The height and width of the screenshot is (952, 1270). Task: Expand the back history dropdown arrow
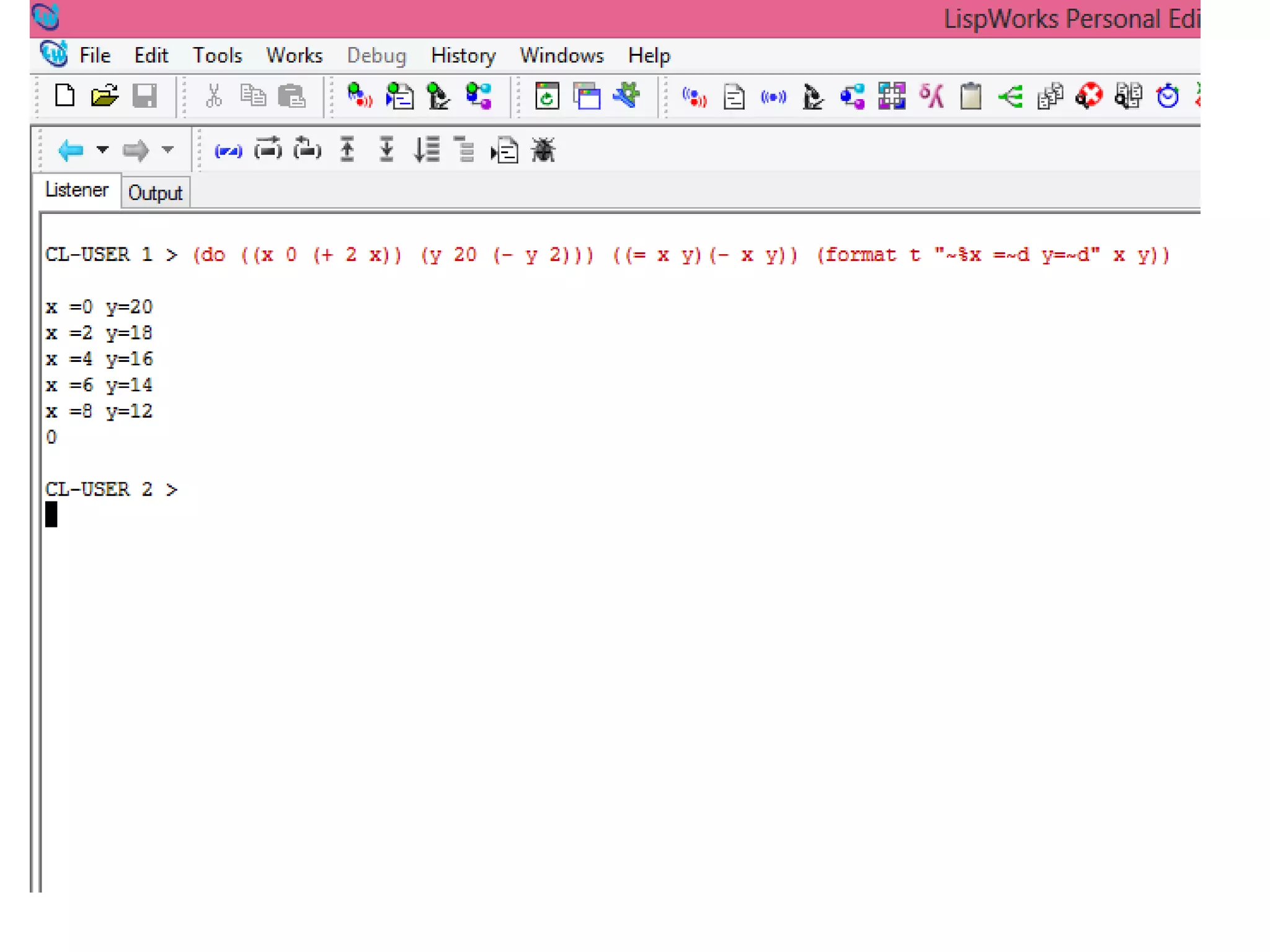pos(103,150)
